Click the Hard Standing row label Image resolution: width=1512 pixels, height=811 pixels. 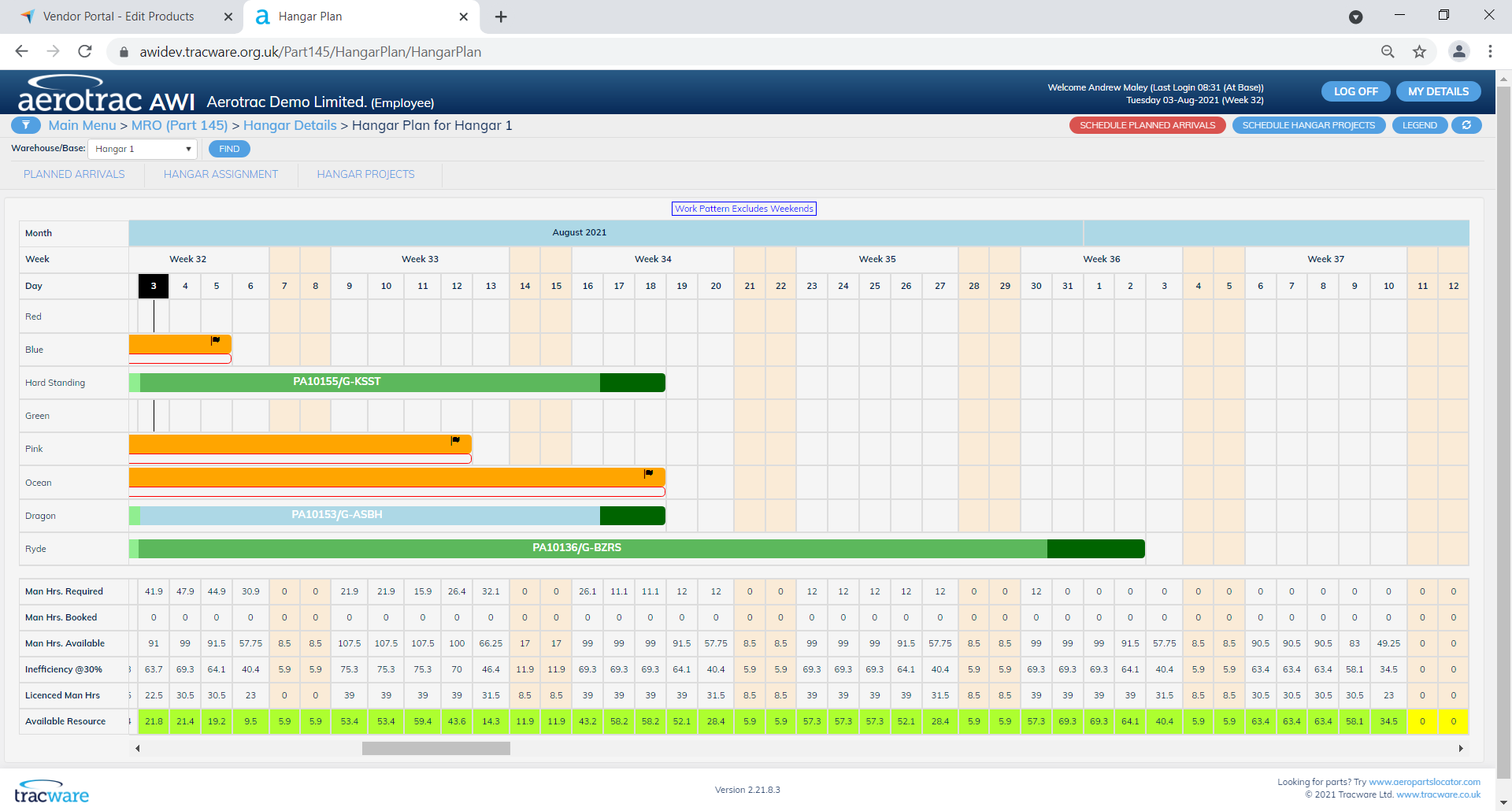(x=55, y=383)
